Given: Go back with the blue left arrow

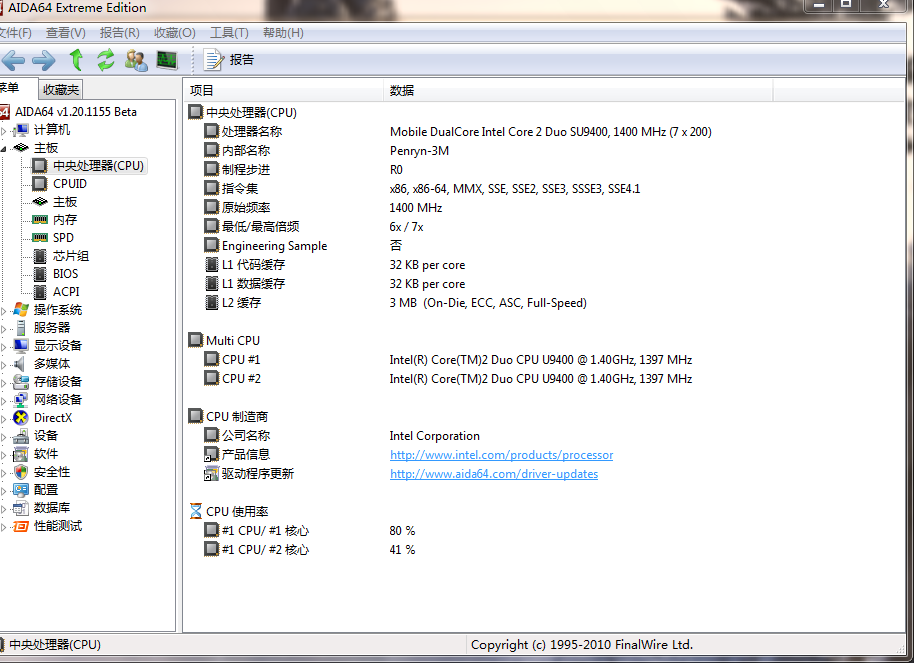Looking at the screenshot, I should pos(13,60).
